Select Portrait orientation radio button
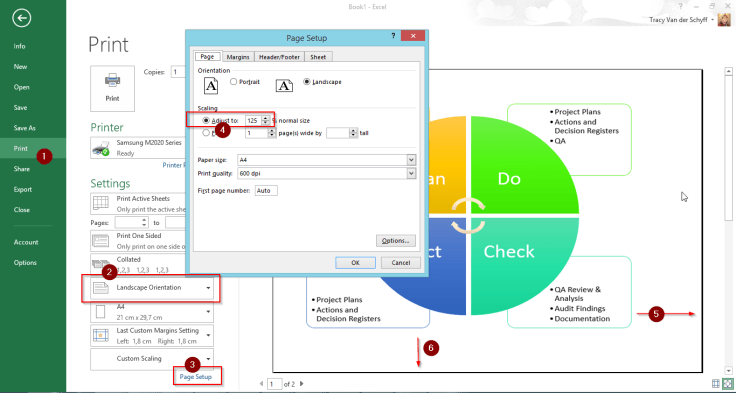Image resolution: width=736 pixels, height=393 pixels. [233, 82]
